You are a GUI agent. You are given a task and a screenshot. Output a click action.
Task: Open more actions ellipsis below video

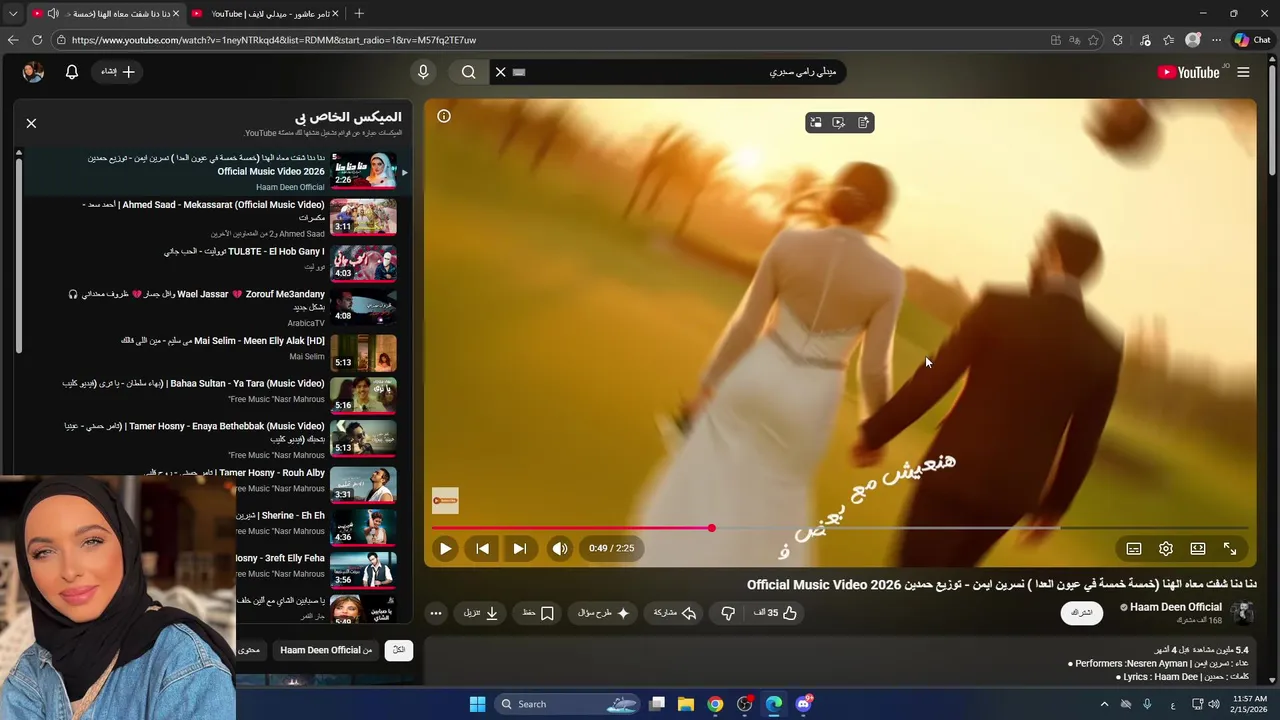436,613
